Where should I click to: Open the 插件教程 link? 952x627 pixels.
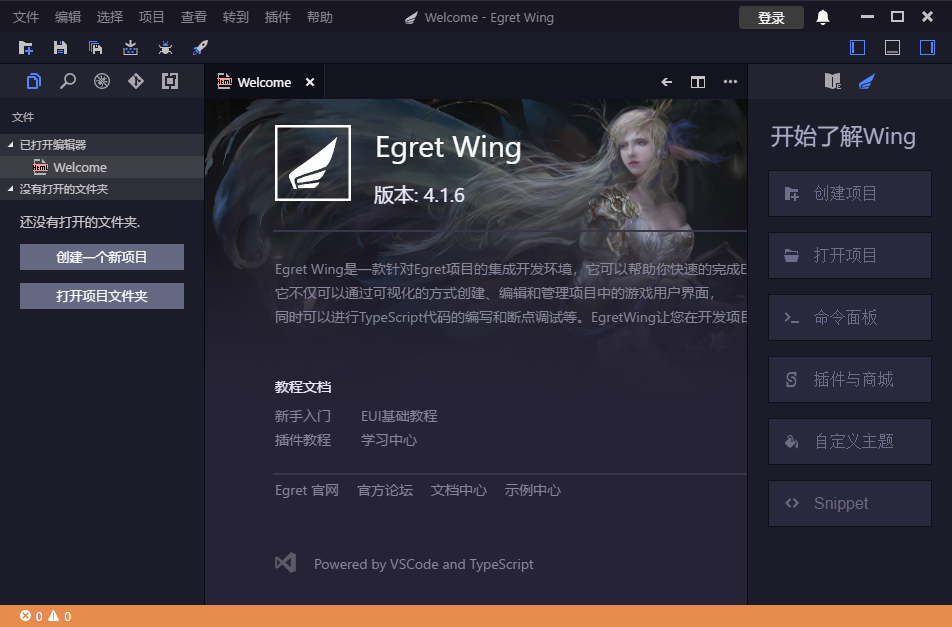pyautogui.click(x=302, y=440)
